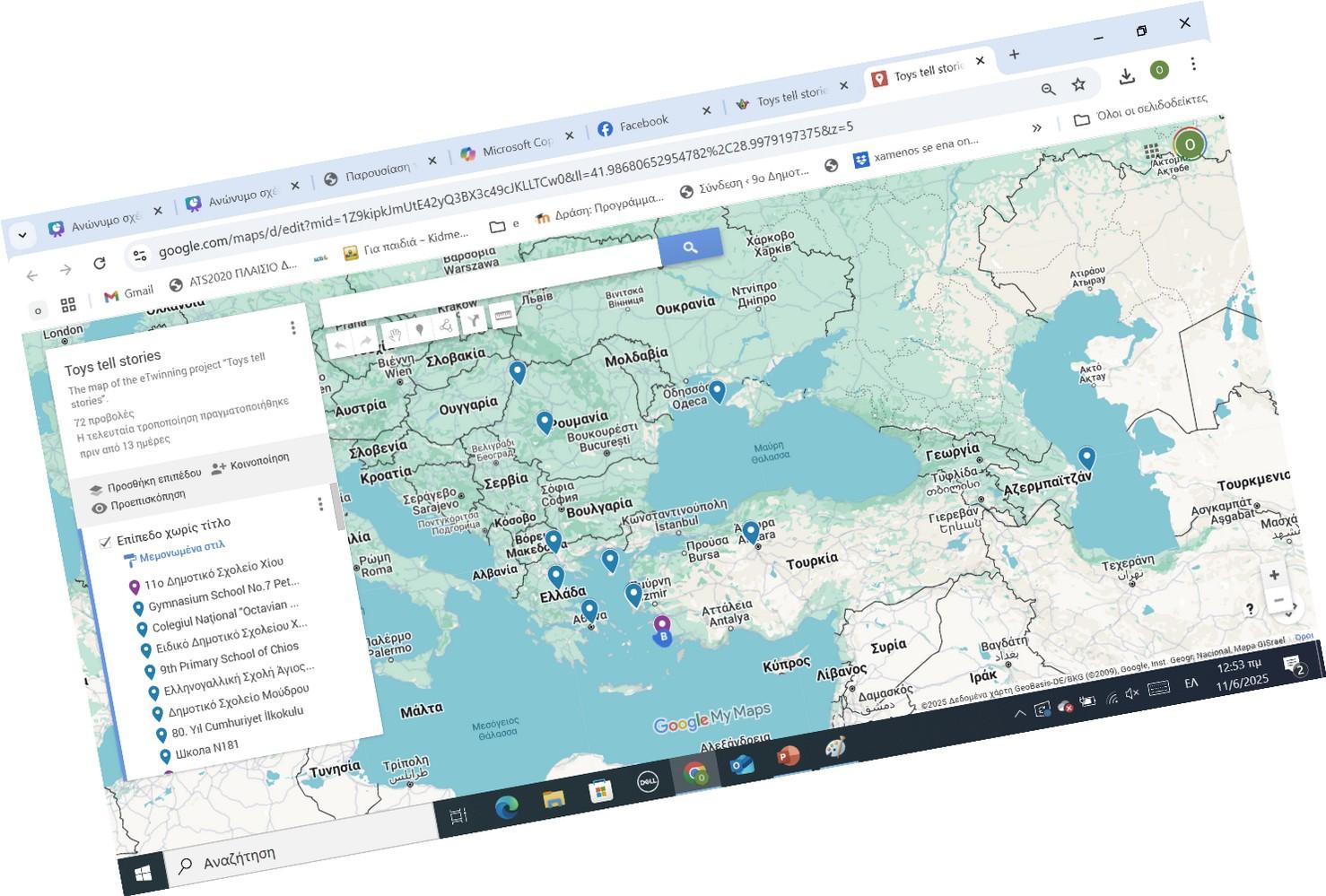Reload the current page
1326x896 pixels.
(x=100, y=263)
